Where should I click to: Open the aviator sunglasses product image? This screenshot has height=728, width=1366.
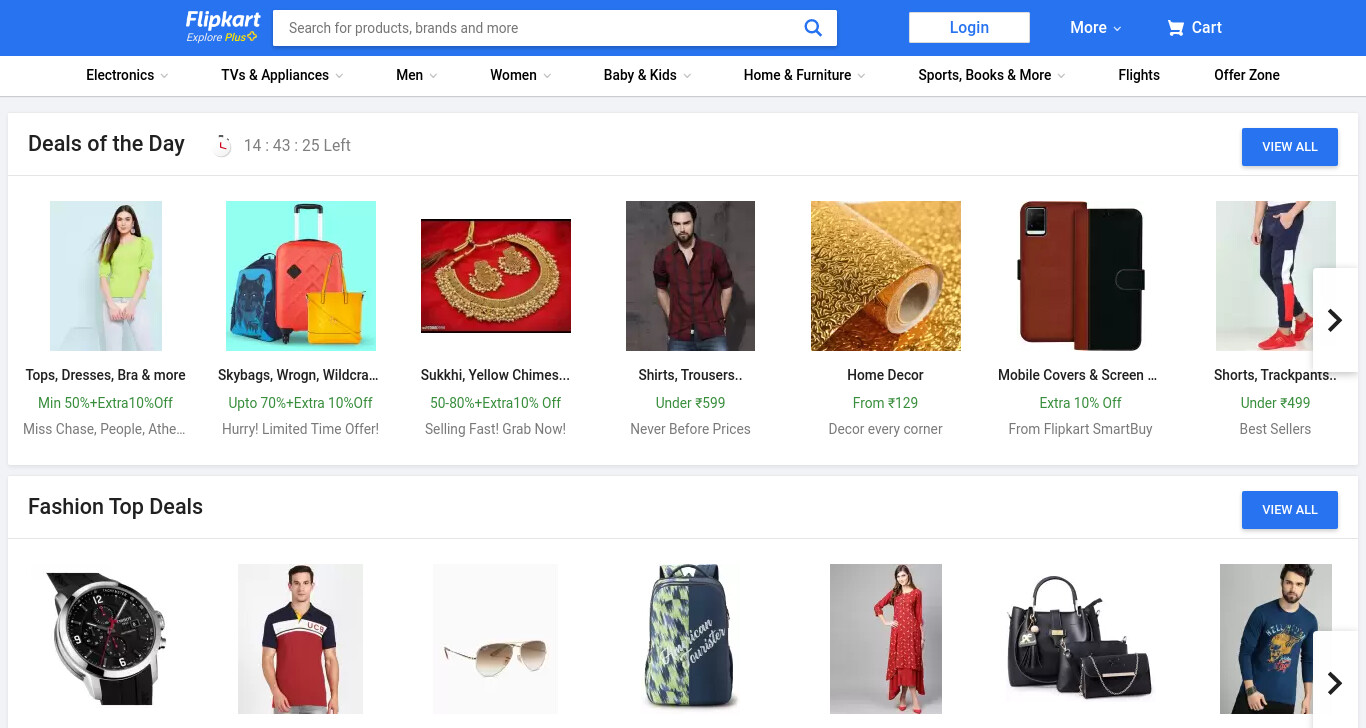[495, 639]
